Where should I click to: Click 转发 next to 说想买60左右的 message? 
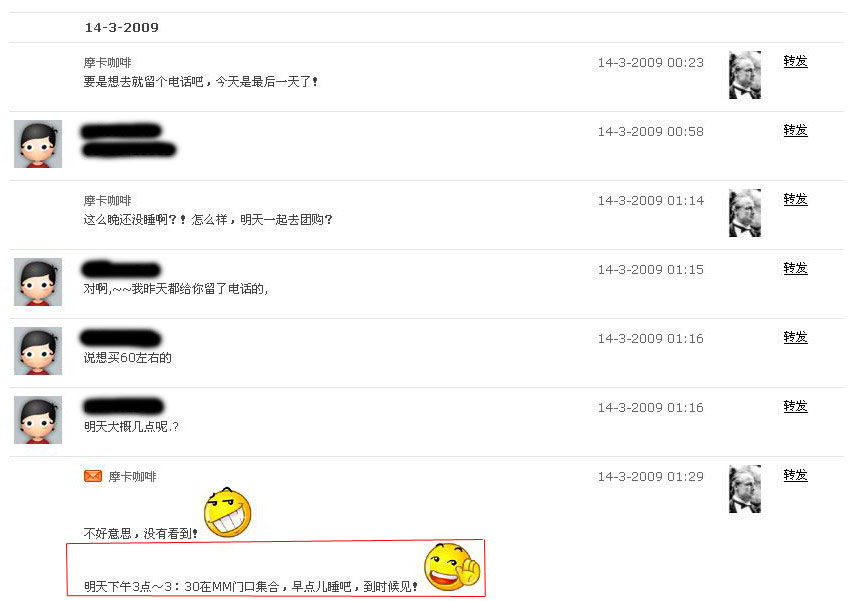click(x=795, y=337)
